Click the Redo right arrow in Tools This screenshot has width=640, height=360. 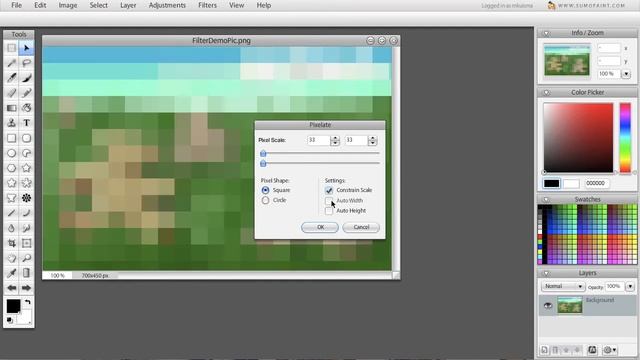[x=27, y=288]
